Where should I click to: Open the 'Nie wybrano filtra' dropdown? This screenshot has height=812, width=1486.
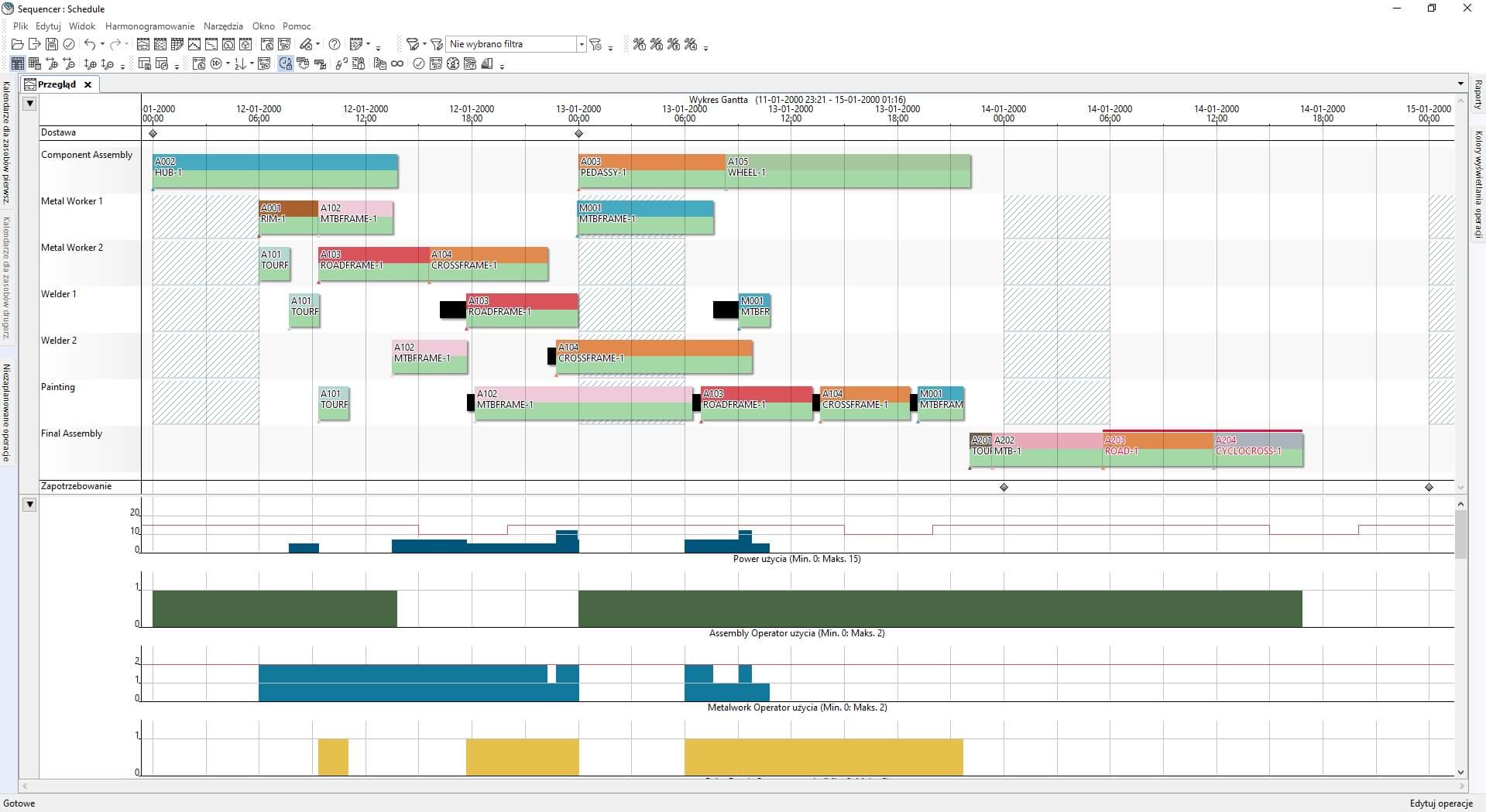[x=582, y=45]
